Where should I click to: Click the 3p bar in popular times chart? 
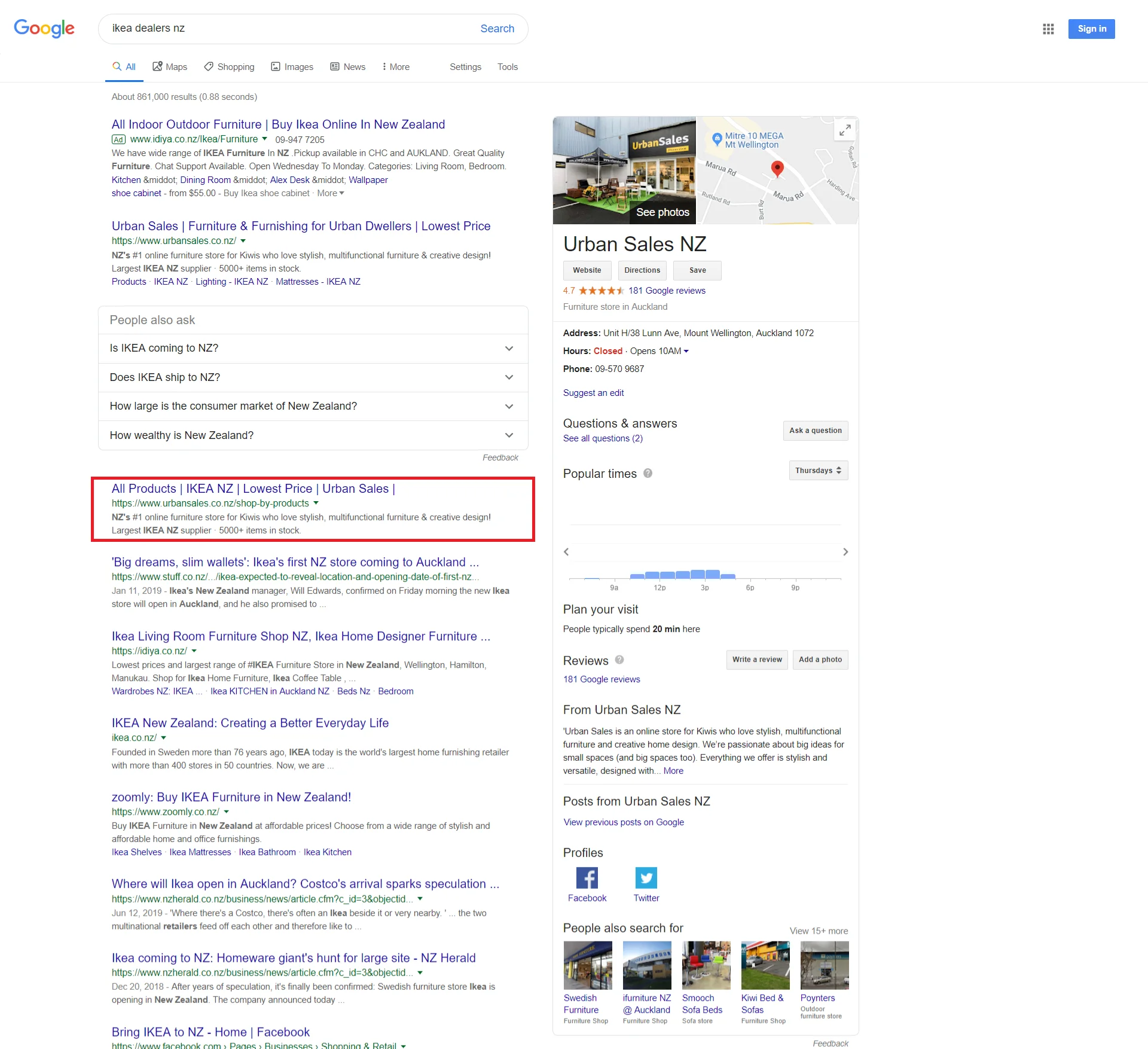713,574
